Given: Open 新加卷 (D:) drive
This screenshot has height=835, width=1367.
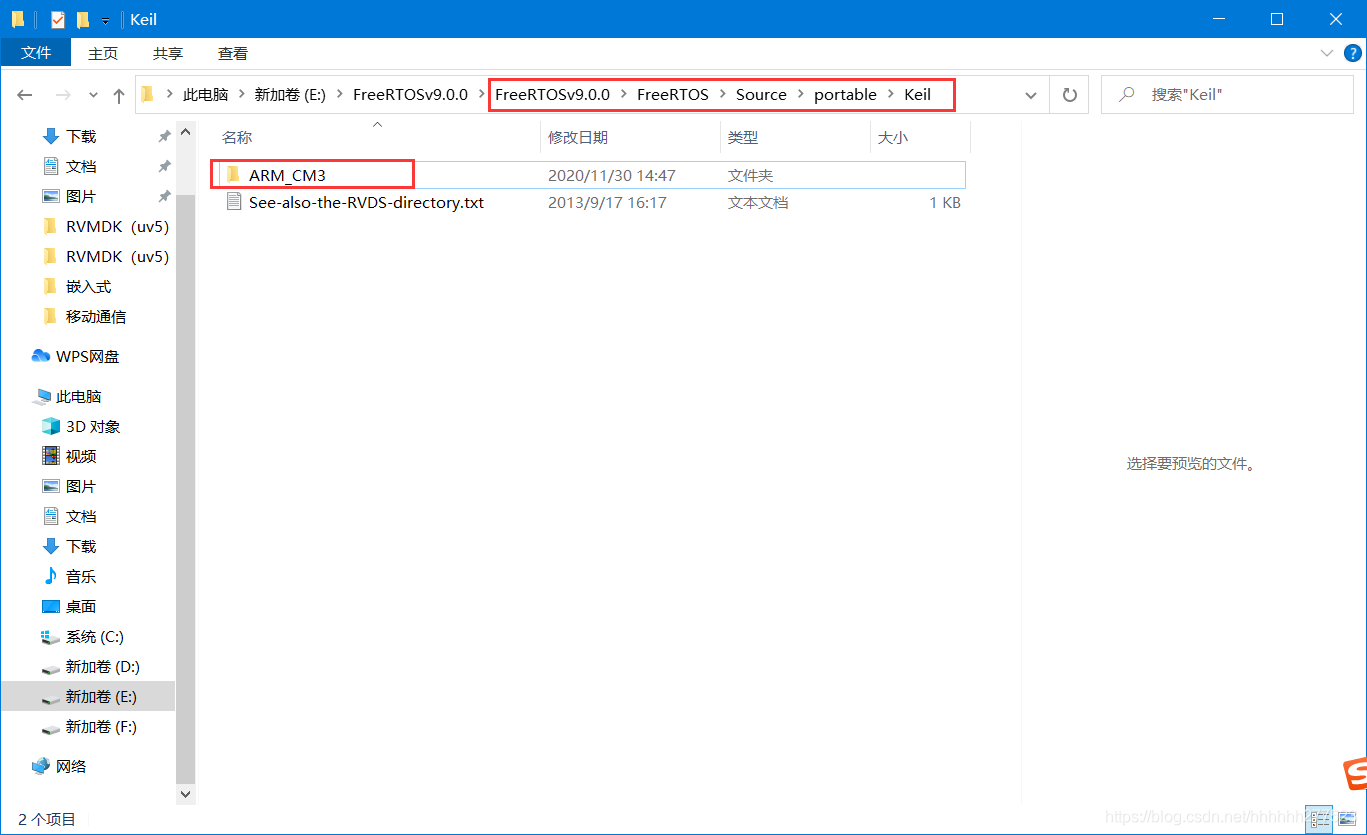Looking at the screenshot, I should tap(103, 666).
